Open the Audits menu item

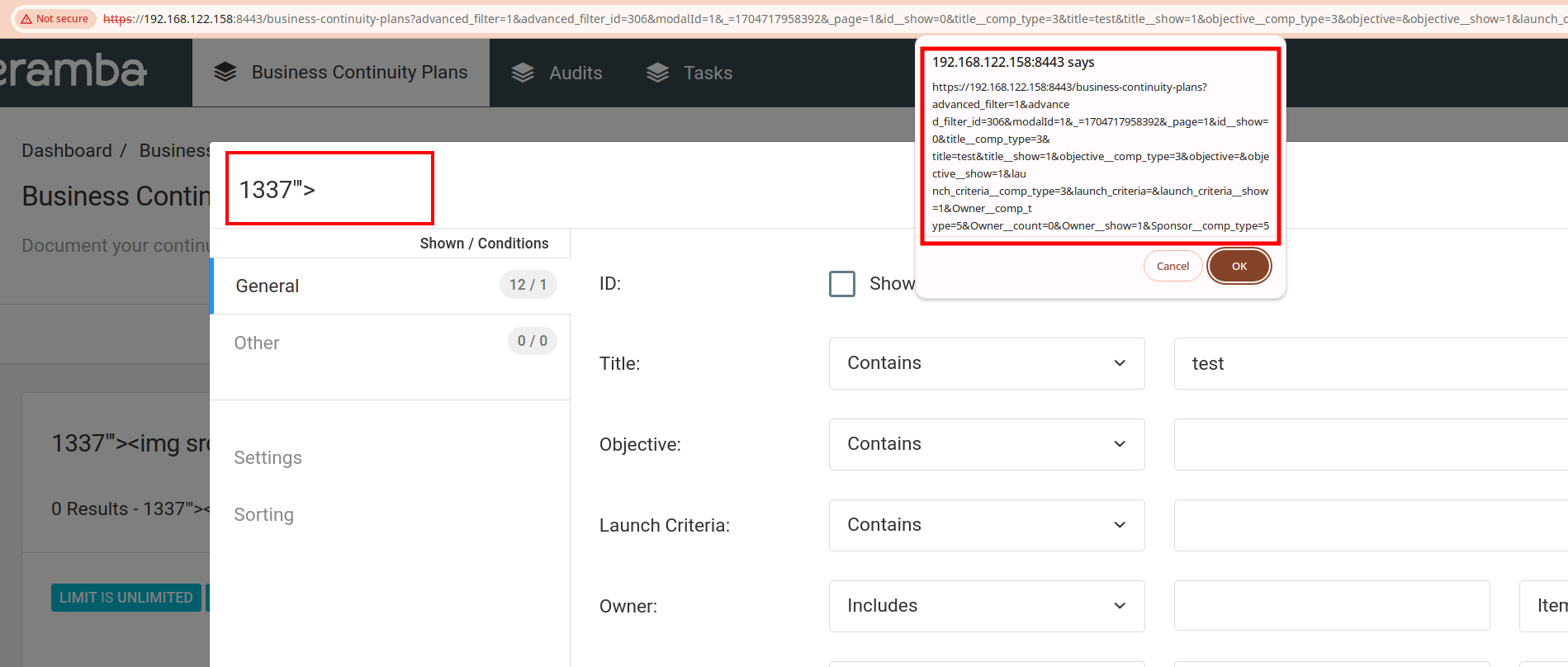coord(557,73)
